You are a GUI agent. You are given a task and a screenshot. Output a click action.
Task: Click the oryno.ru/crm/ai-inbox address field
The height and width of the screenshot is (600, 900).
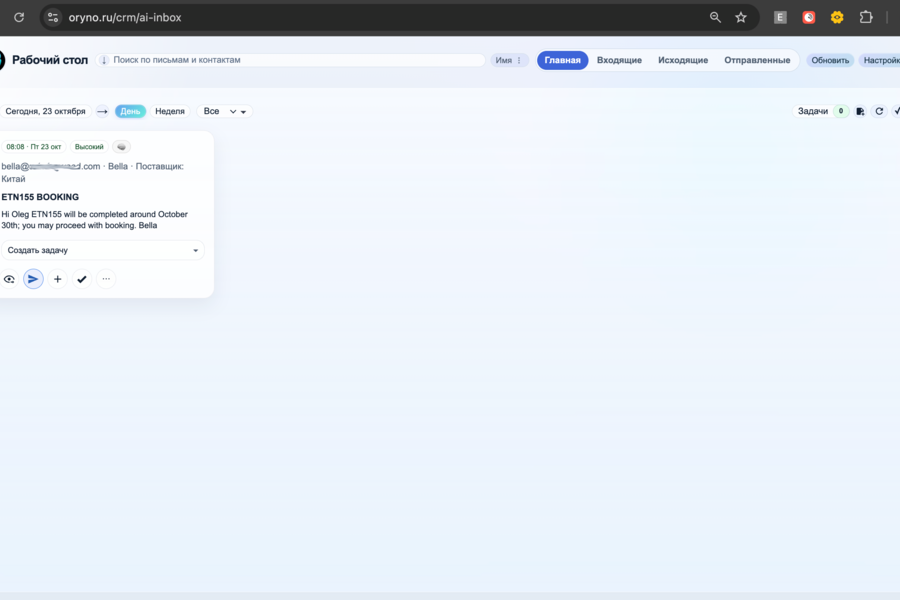pos(125,17)
